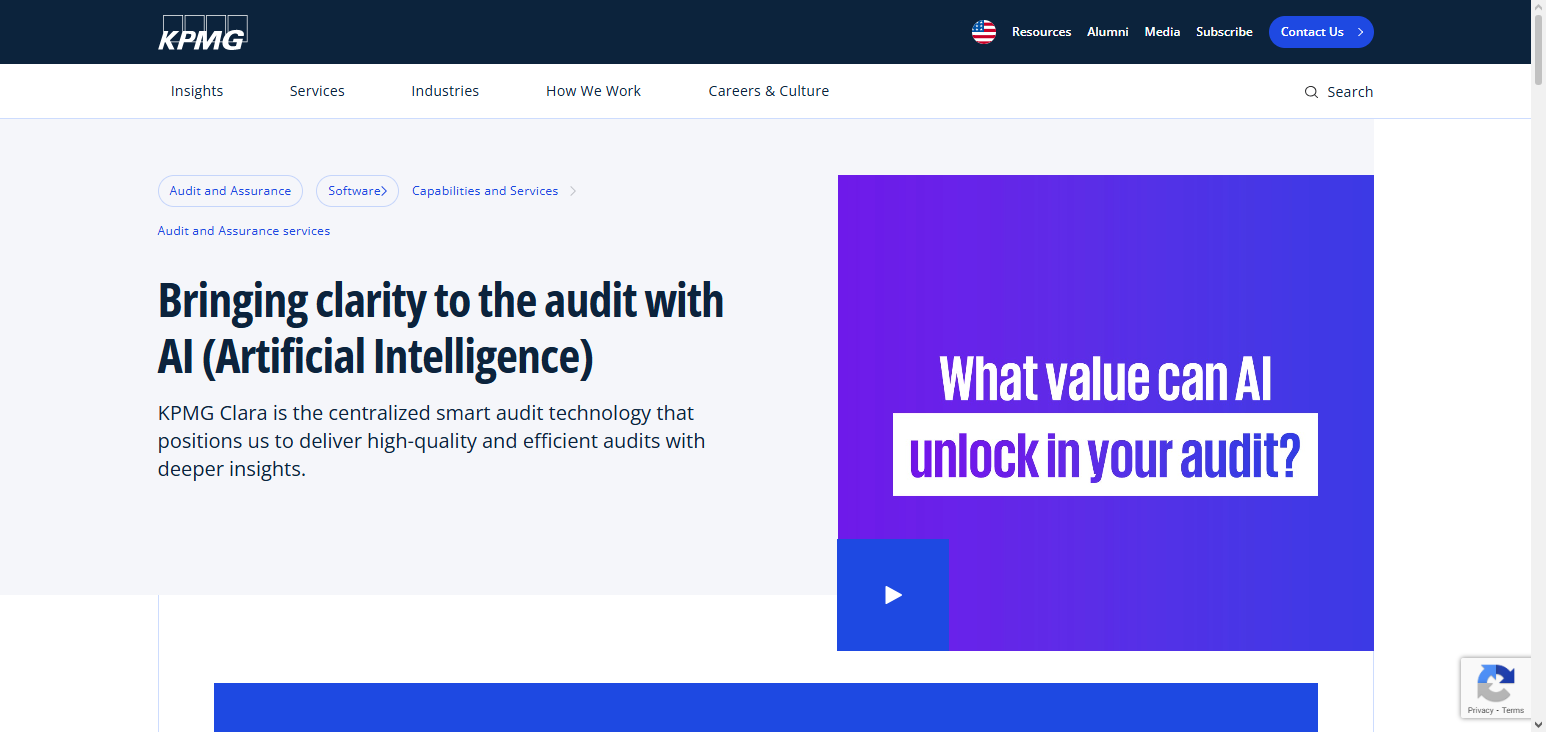Click the video thumbnail asking about AI value

(1105, 412)
